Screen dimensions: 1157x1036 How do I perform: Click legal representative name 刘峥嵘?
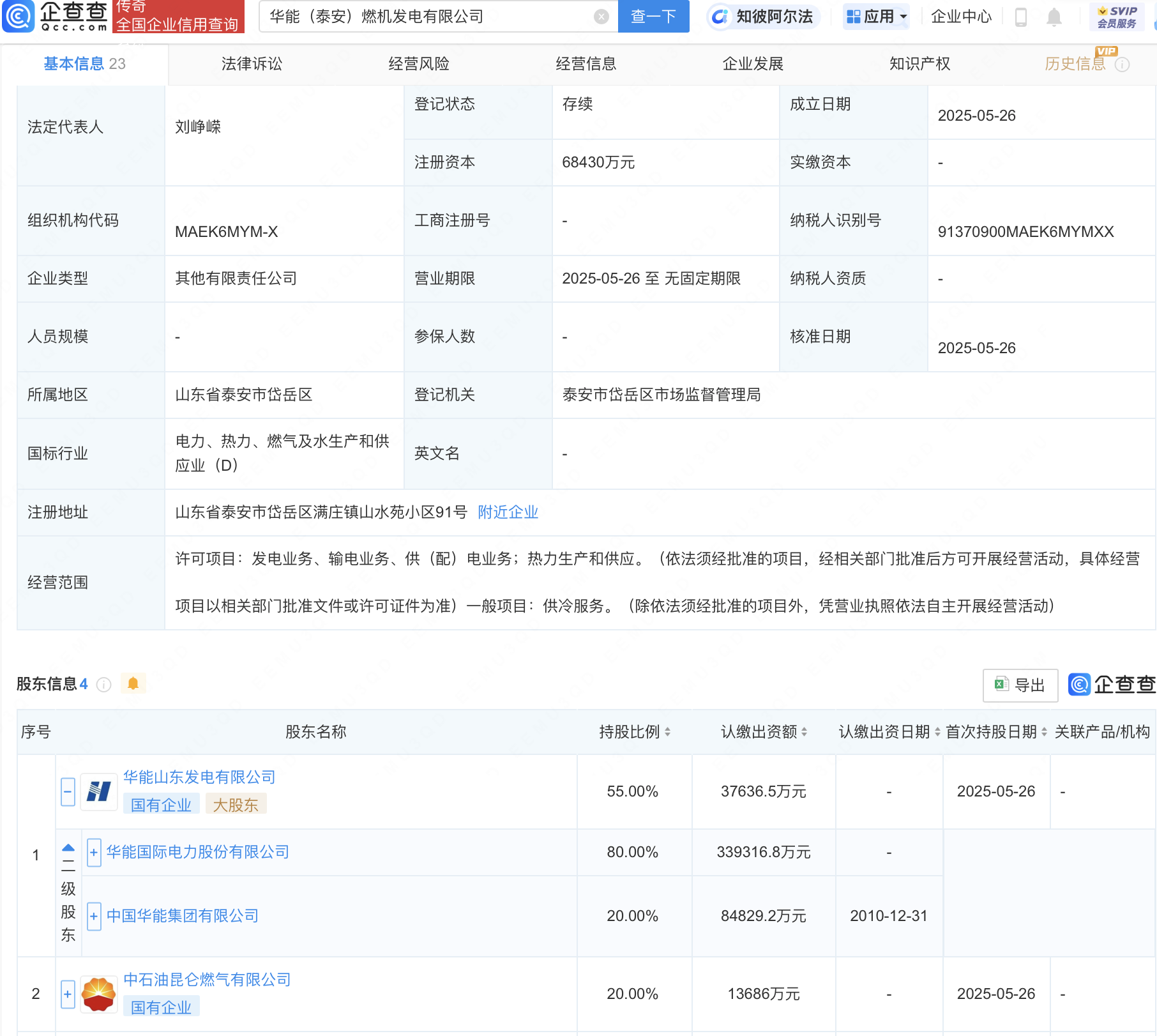[x=198, y=127]
